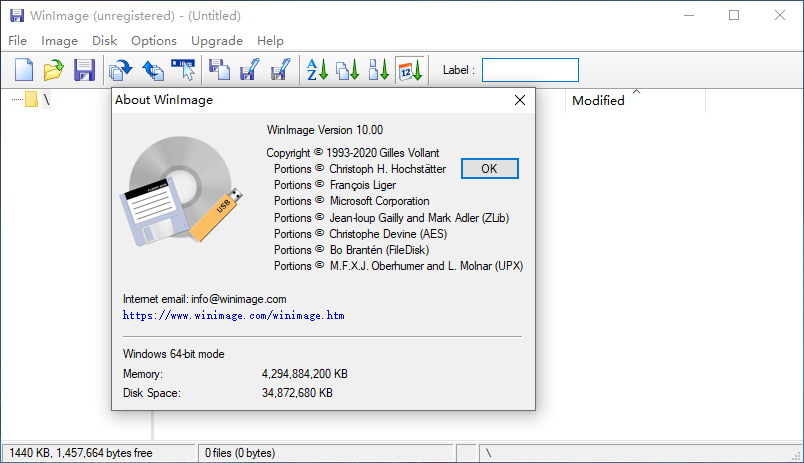Close the About WinImage dialog
Viewport: 804px width, 463px height.
click(520, 100)
